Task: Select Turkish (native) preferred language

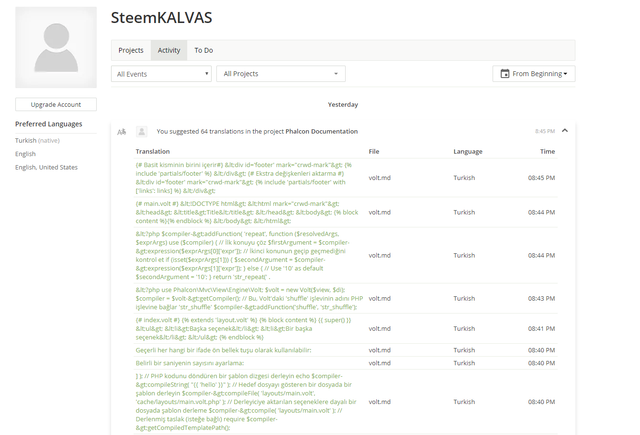Action: 37,140
